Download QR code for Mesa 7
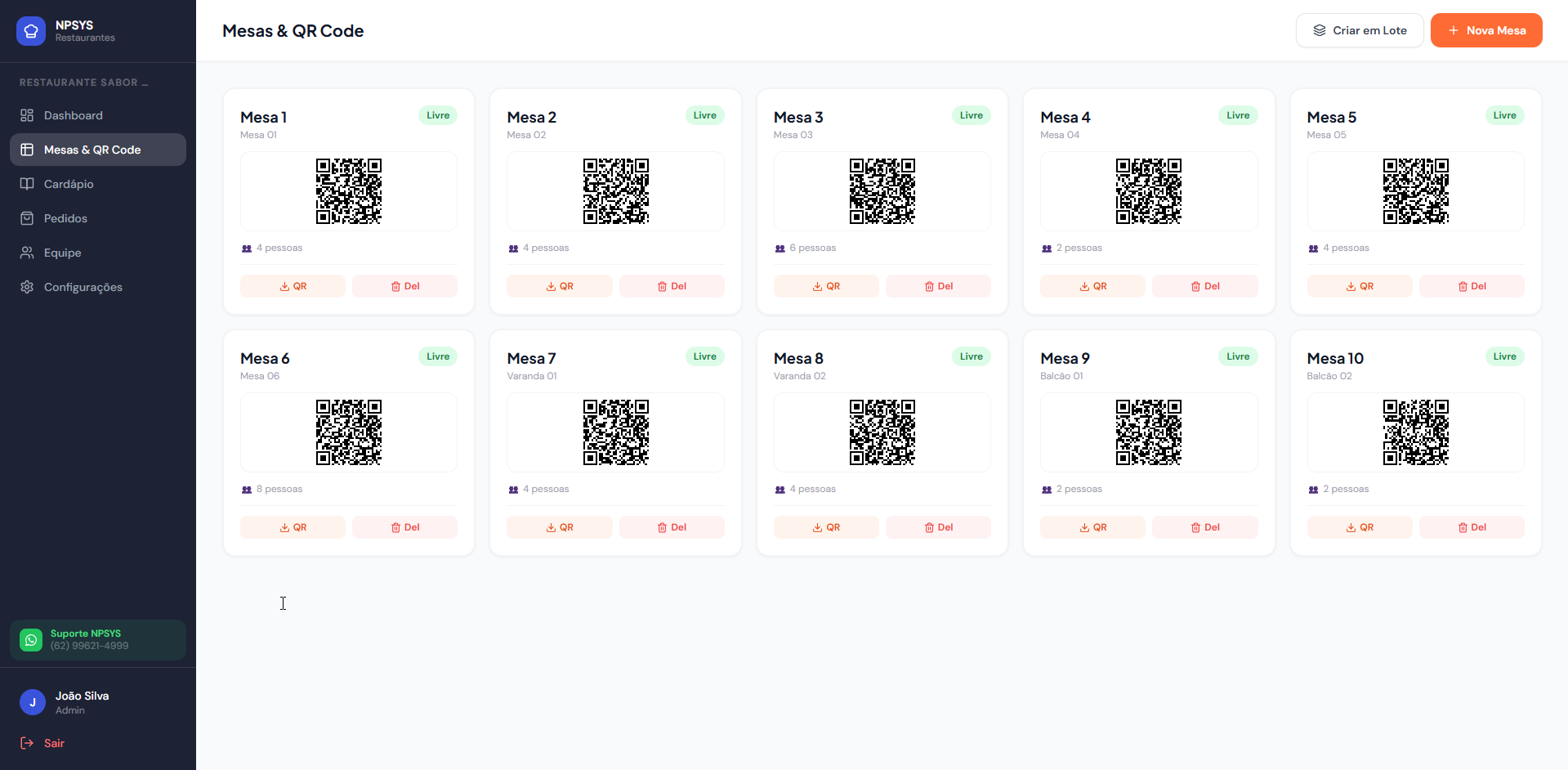Image resolution: width=1568 pixels, height=770 pixels. point(560,527)
